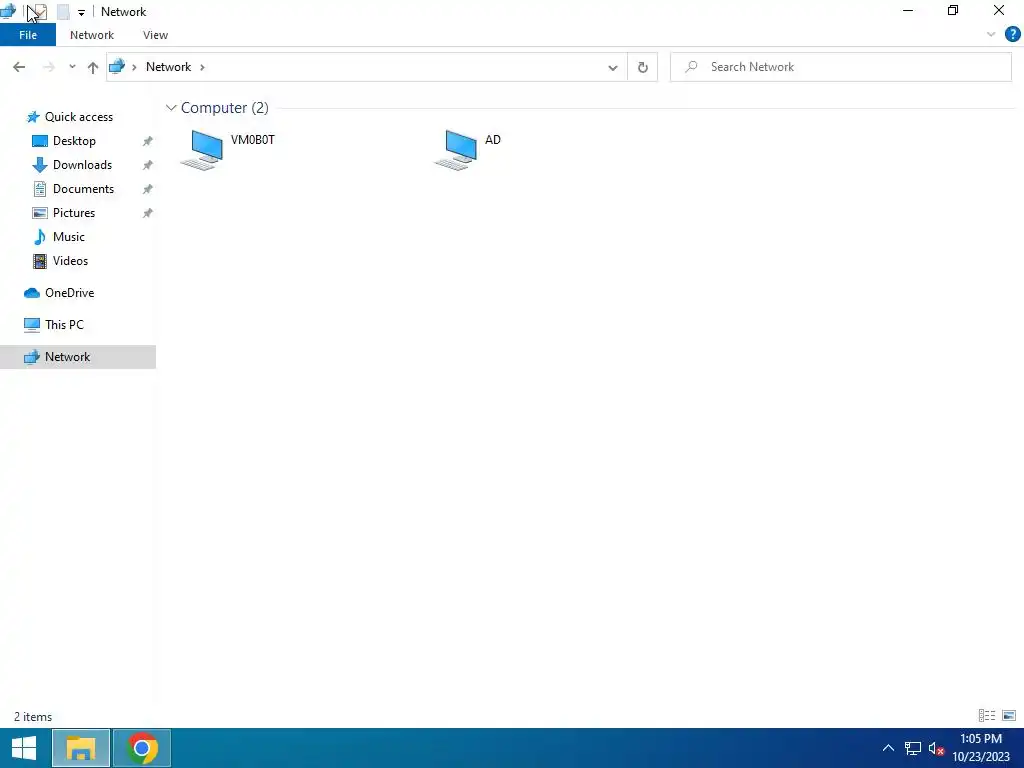Click the pin icon beside Downloads
Viewport: 1024px width, 768px height.
pyautogui.click(x=148, y=165)
